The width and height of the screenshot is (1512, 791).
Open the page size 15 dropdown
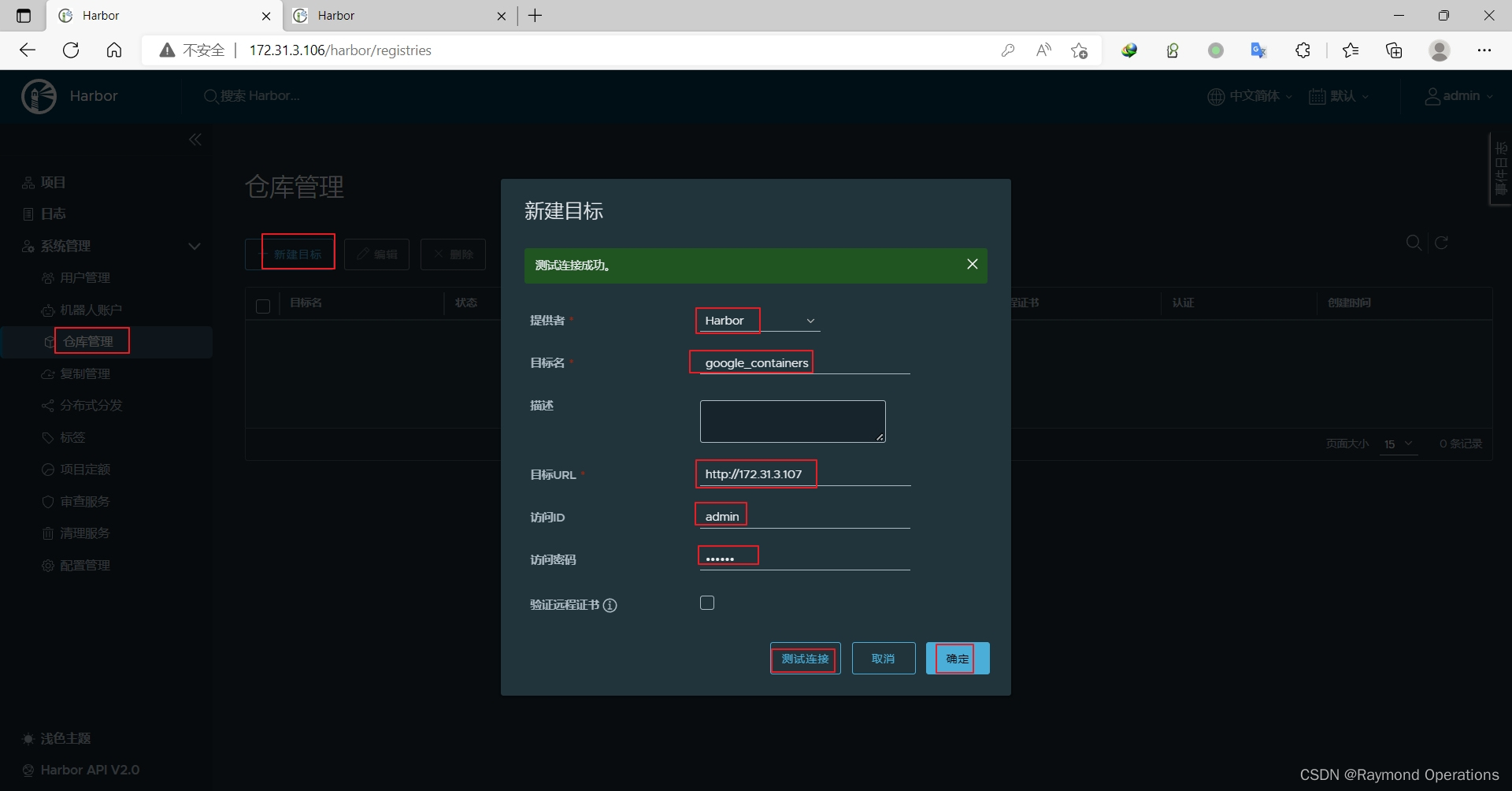(1399, 444)
